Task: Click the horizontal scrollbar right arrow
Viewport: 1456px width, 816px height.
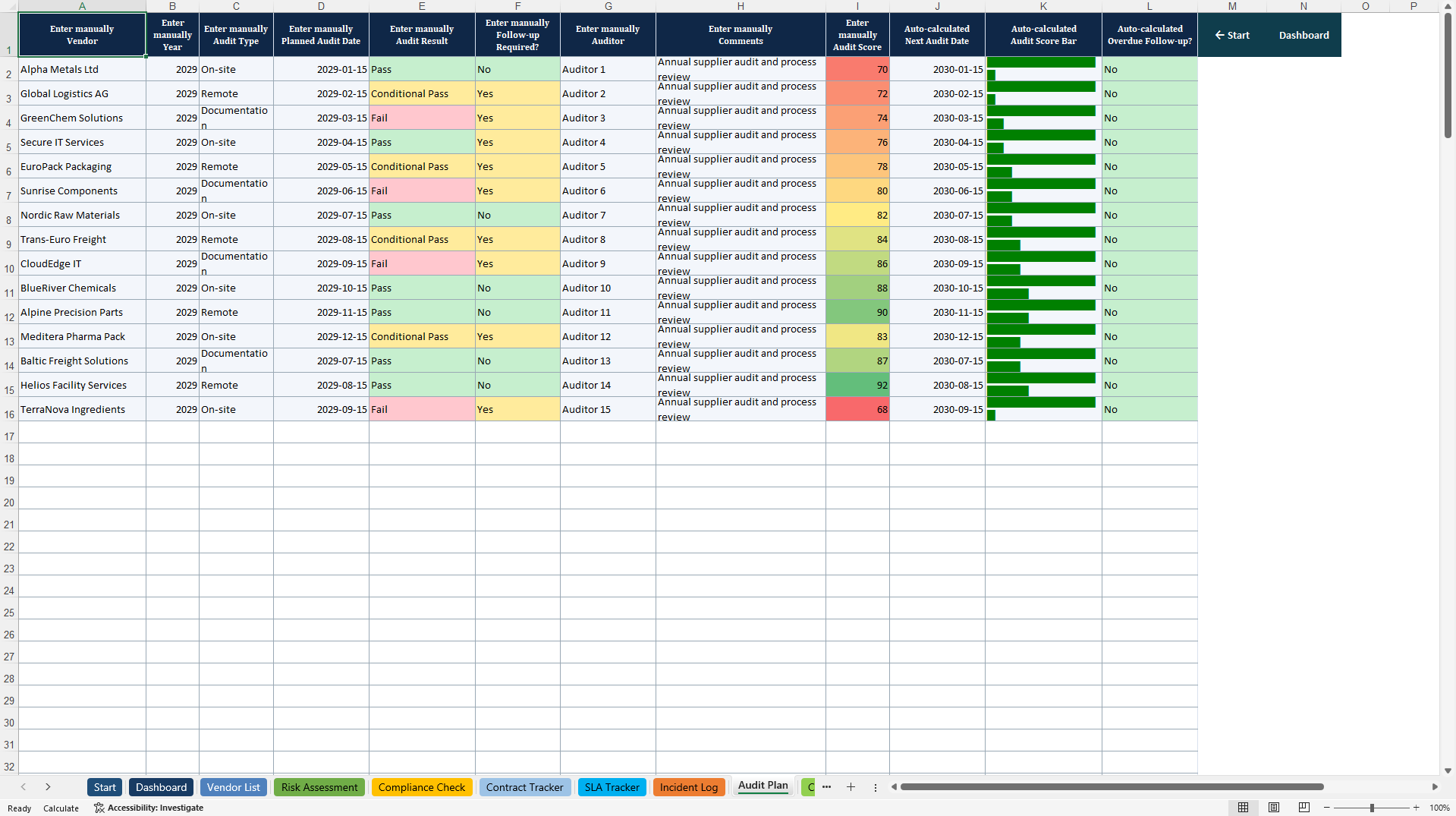Action: point(1435,787)
